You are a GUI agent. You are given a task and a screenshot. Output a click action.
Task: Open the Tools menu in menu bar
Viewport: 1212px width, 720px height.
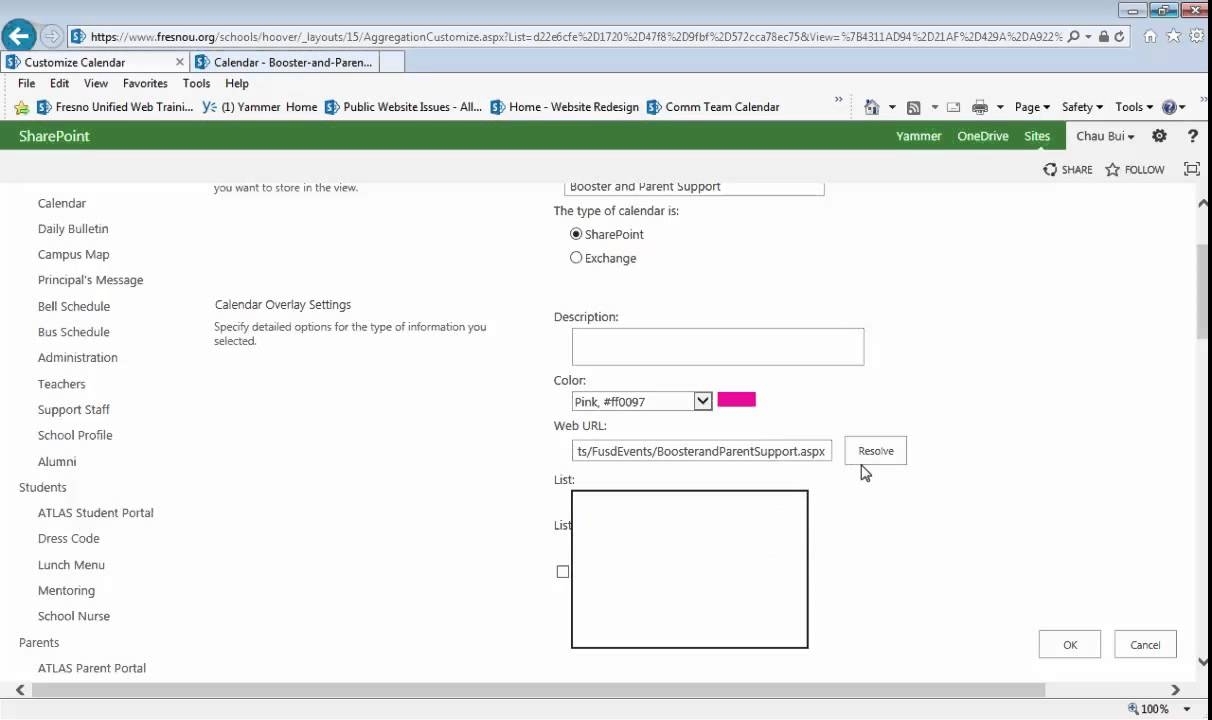point(196,83)
